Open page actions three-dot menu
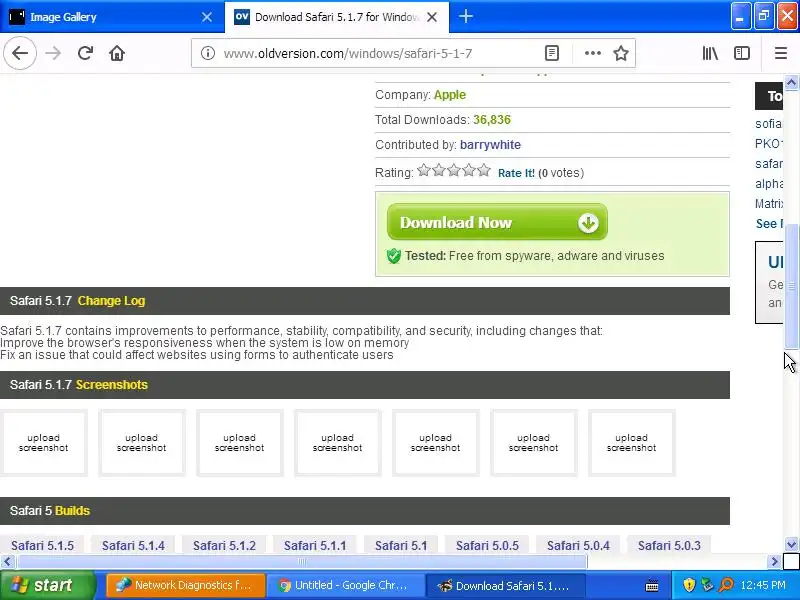 tap(592, 53)
